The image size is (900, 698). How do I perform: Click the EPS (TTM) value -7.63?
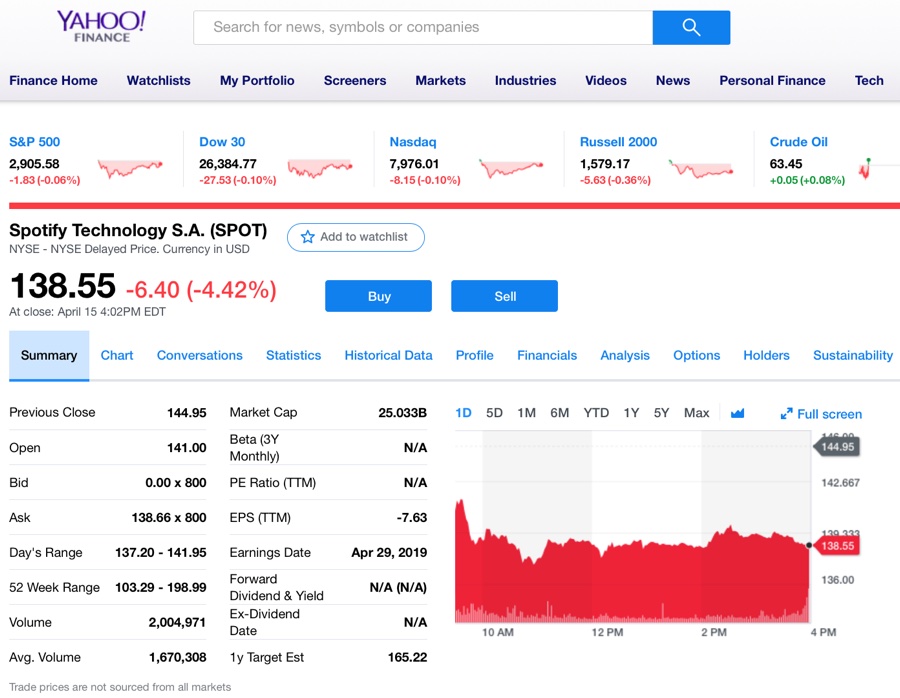click(412, 518)
